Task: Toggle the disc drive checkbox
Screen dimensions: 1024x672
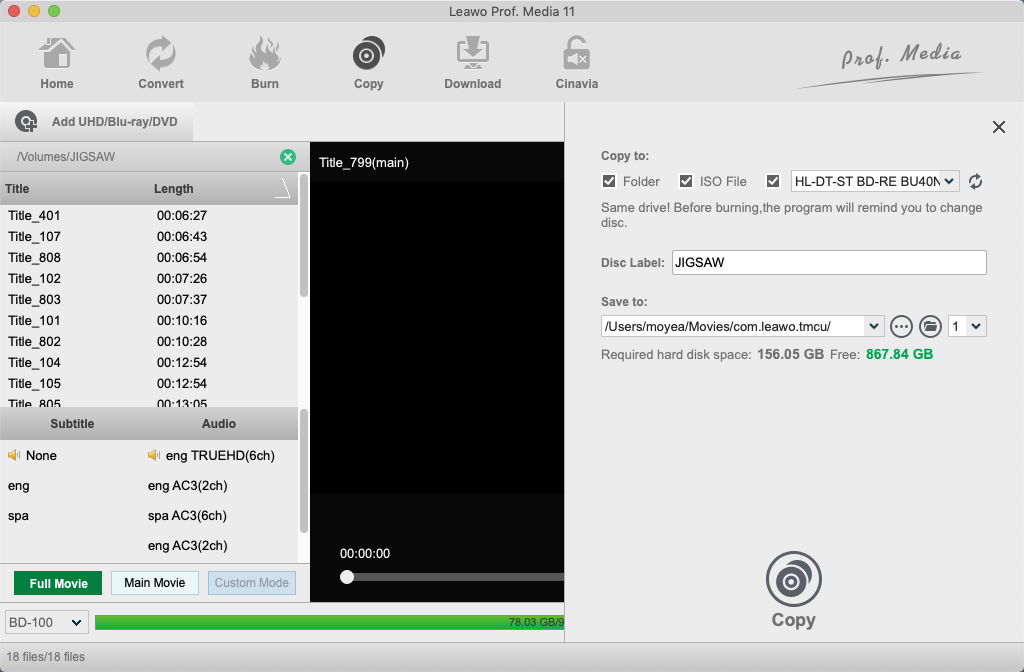Action: (773, 181)
